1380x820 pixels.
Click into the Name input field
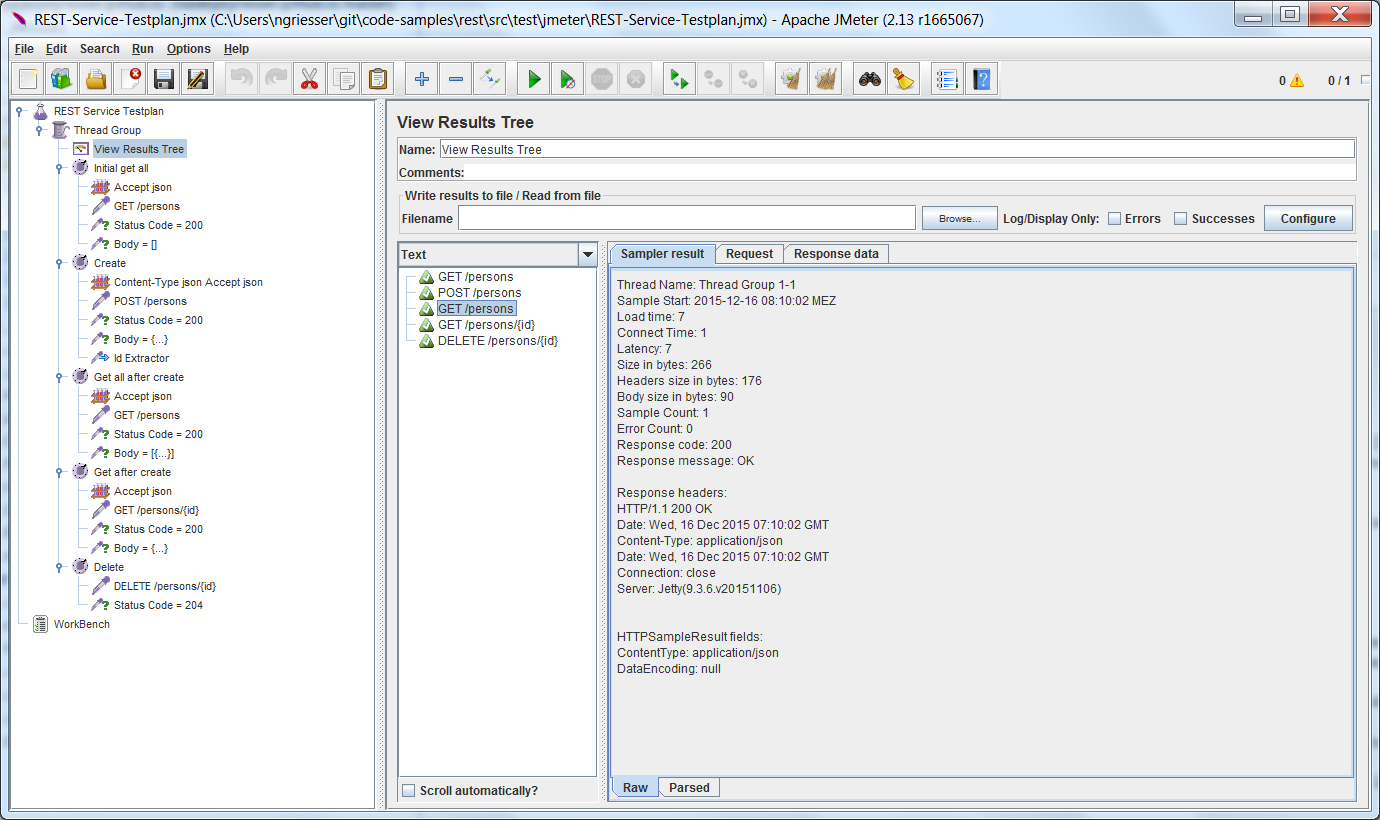[x=897, y=149]
